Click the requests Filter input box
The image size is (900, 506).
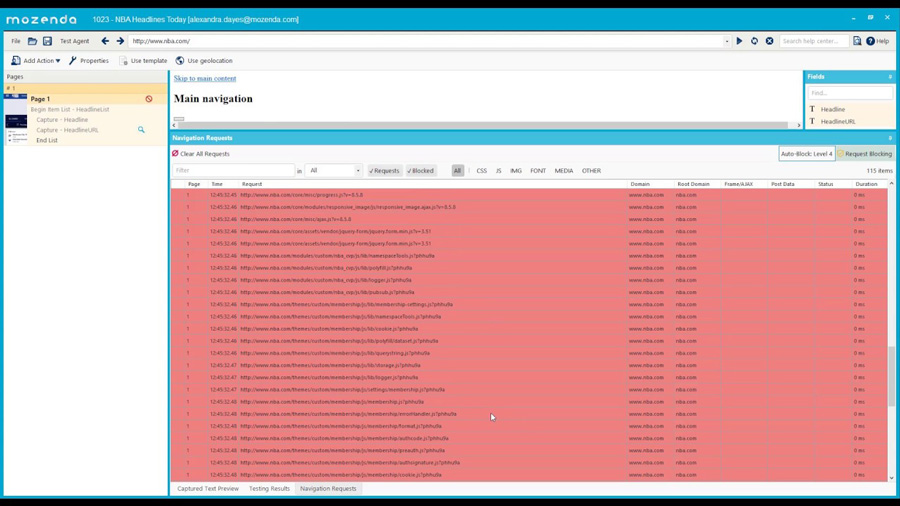[234, 170]
